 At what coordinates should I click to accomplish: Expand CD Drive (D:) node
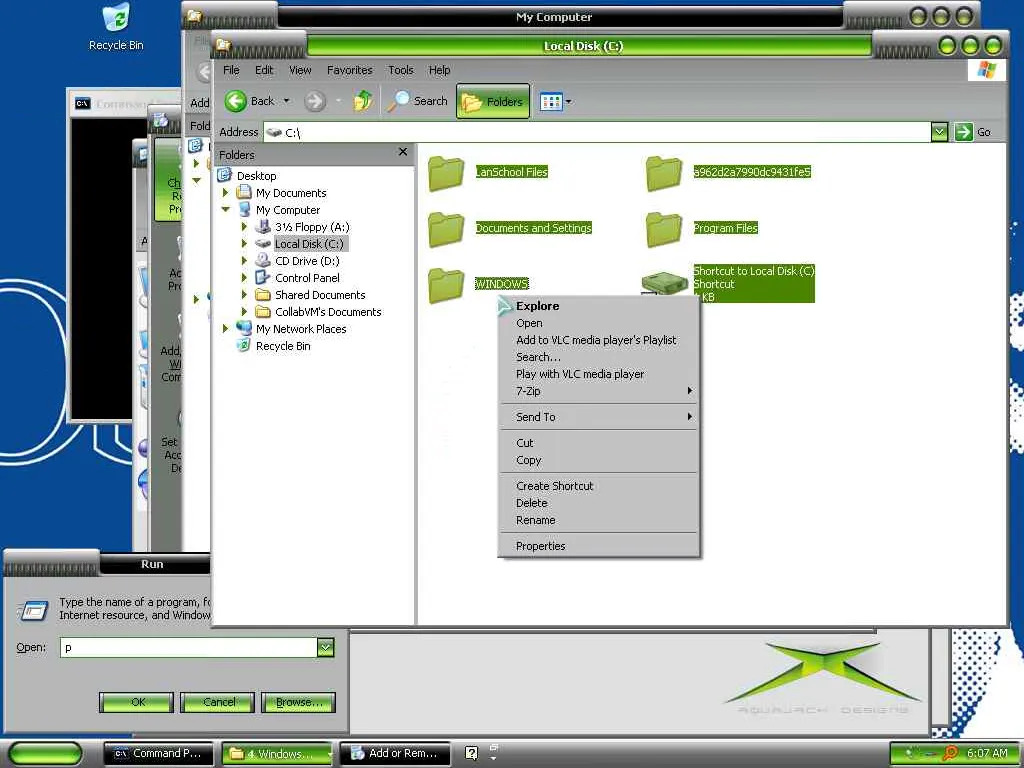point(244,261)
